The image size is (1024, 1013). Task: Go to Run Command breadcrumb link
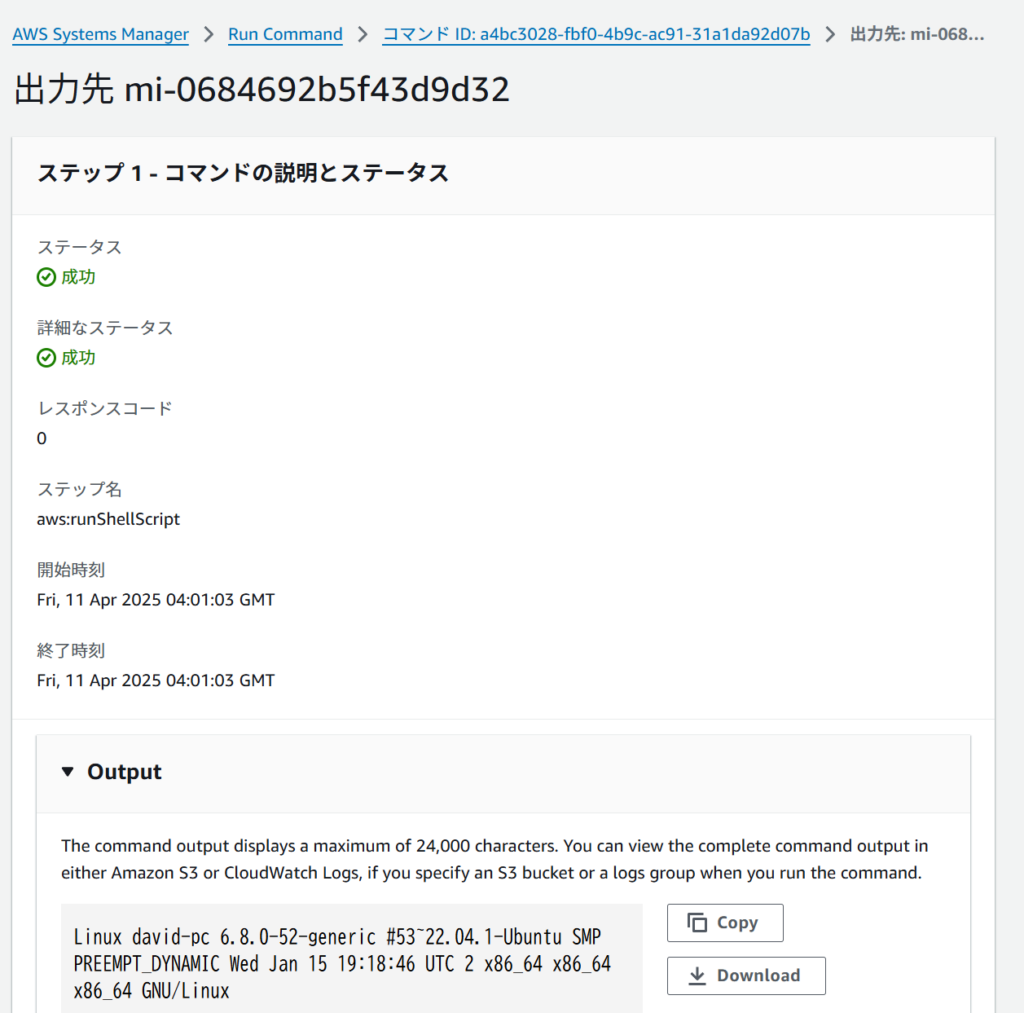(285, 34)
